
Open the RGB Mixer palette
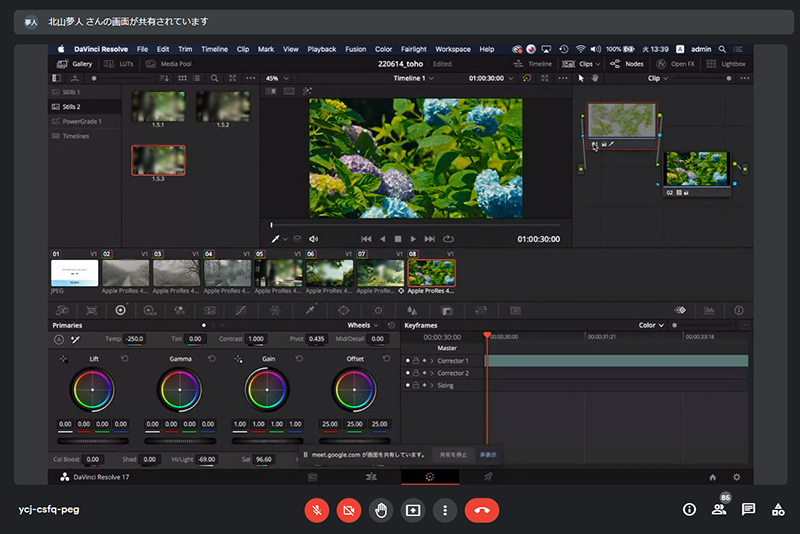pos(179,310)
